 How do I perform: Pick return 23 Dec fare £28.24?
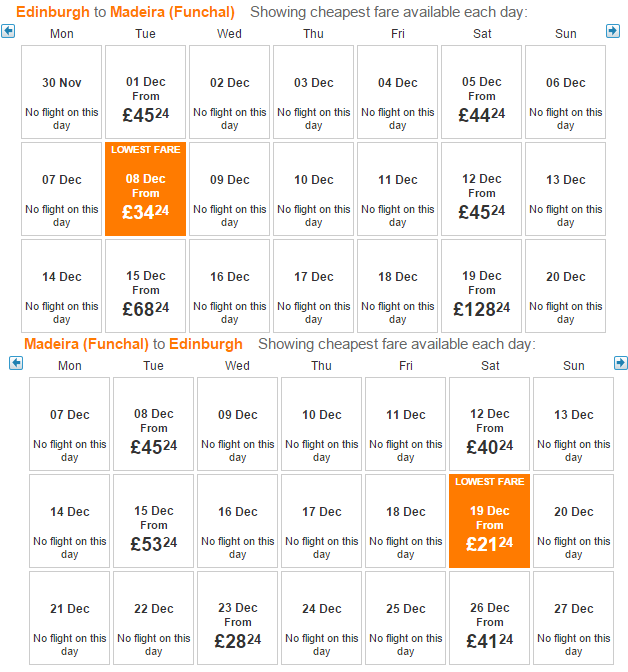point(237,618)
